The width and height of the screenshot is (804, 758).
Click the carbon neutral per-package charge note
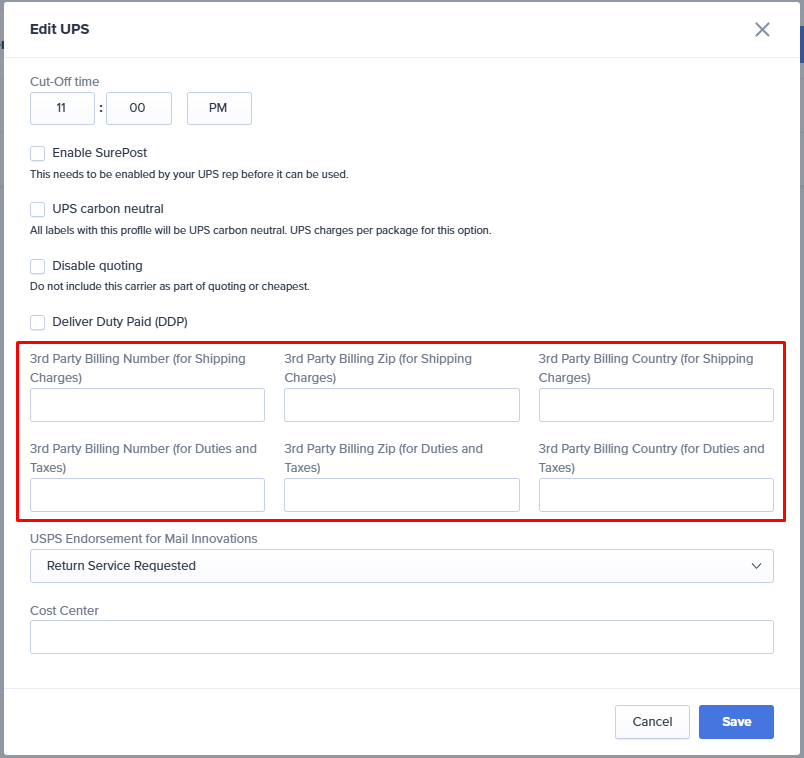[260, 230]
